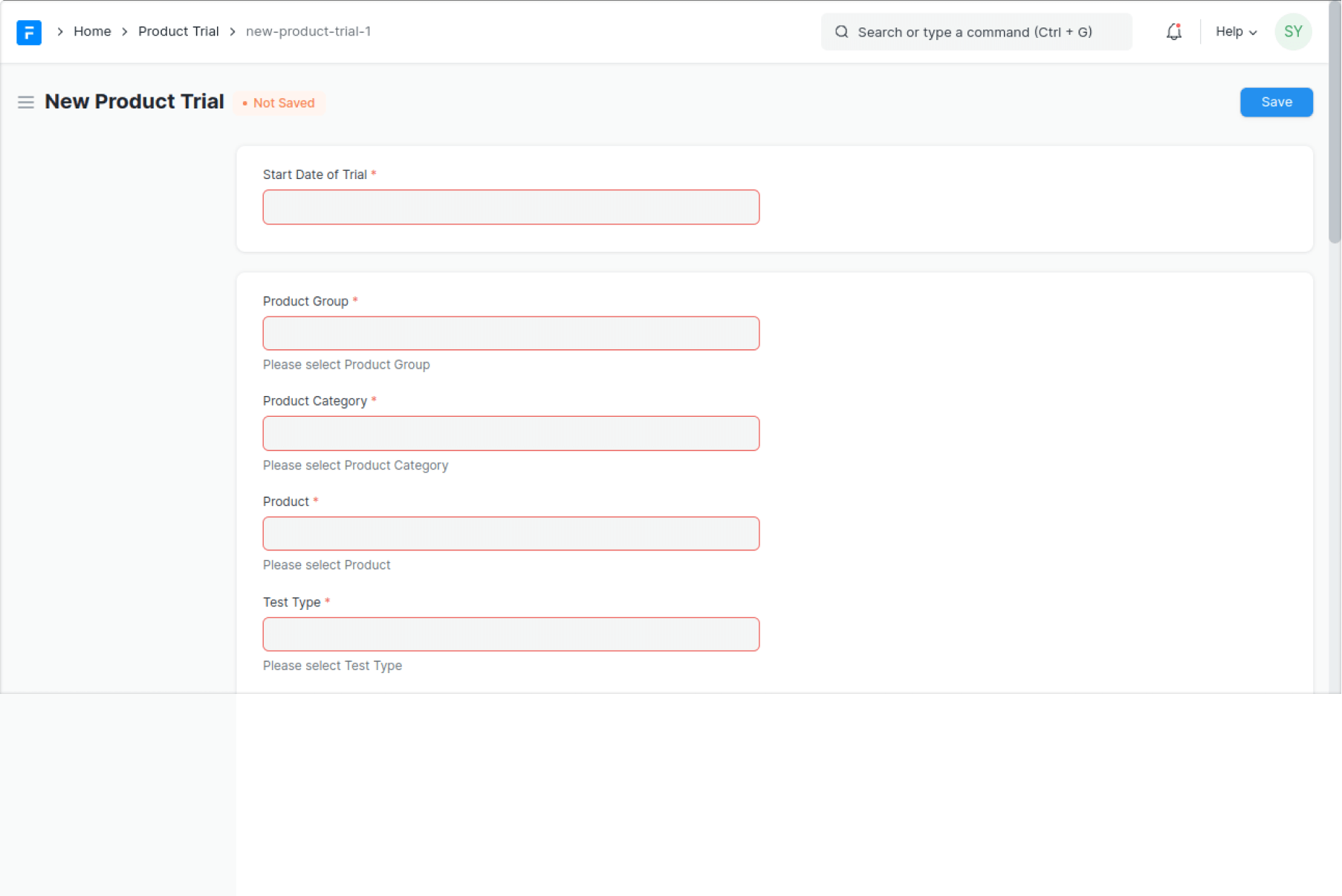Expand the Help dropdown menu
1342x896 pixels.
pos(1236,32)
